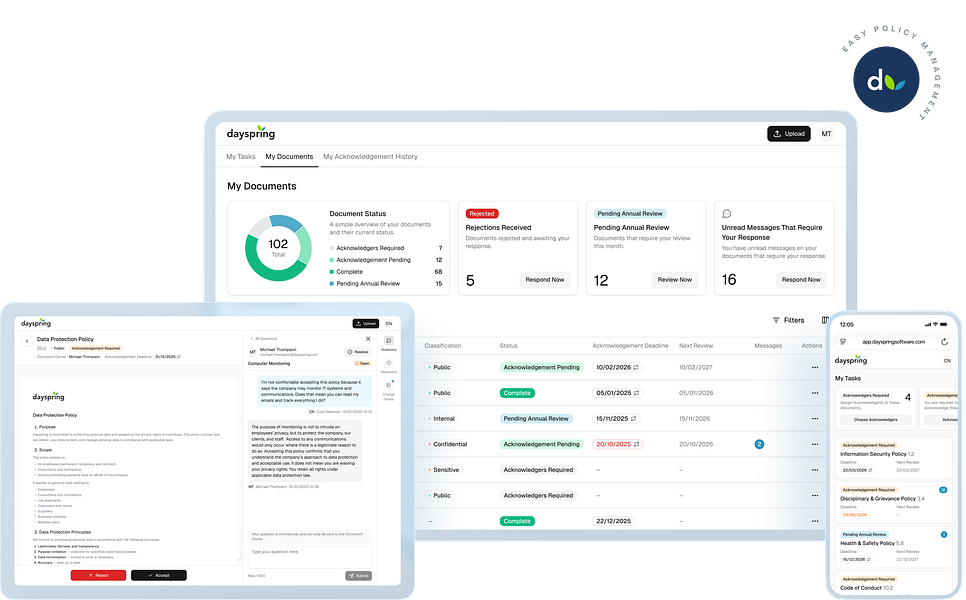Click Upload in the policy viewer window
Image resolution: width=966 pixels, height=600 pixels.
click(x=365, y=323)
